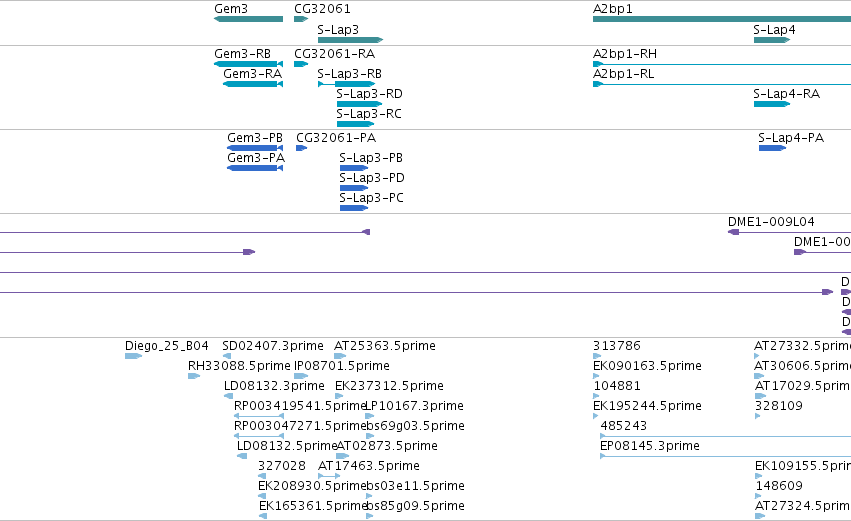Screen dimensions: 851x521
Task: Open the A2bp1-RL transcript label
Action: [x=624, y=74]
